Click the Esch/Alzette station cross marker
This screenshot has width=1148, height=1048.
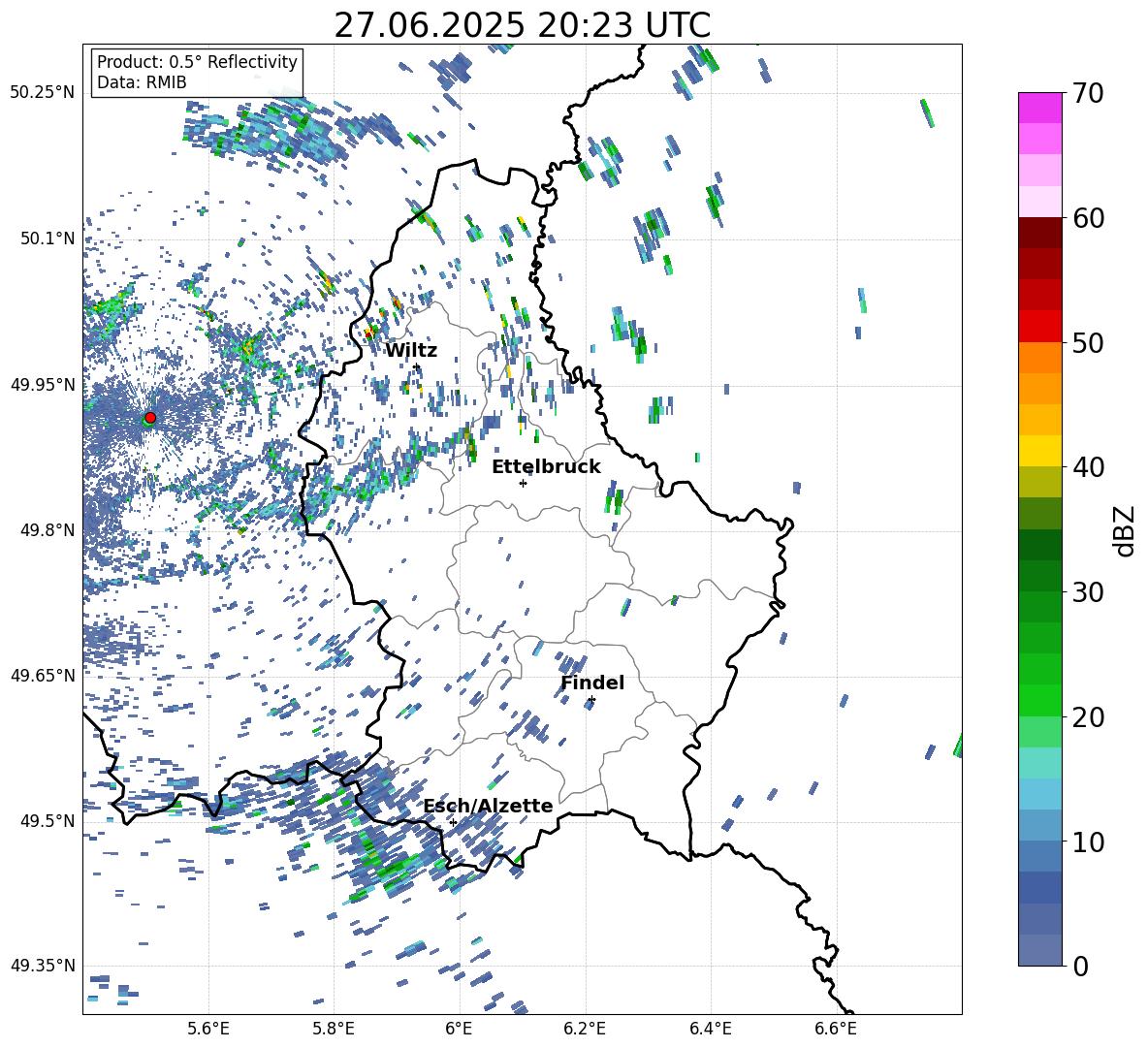[453, 822]
